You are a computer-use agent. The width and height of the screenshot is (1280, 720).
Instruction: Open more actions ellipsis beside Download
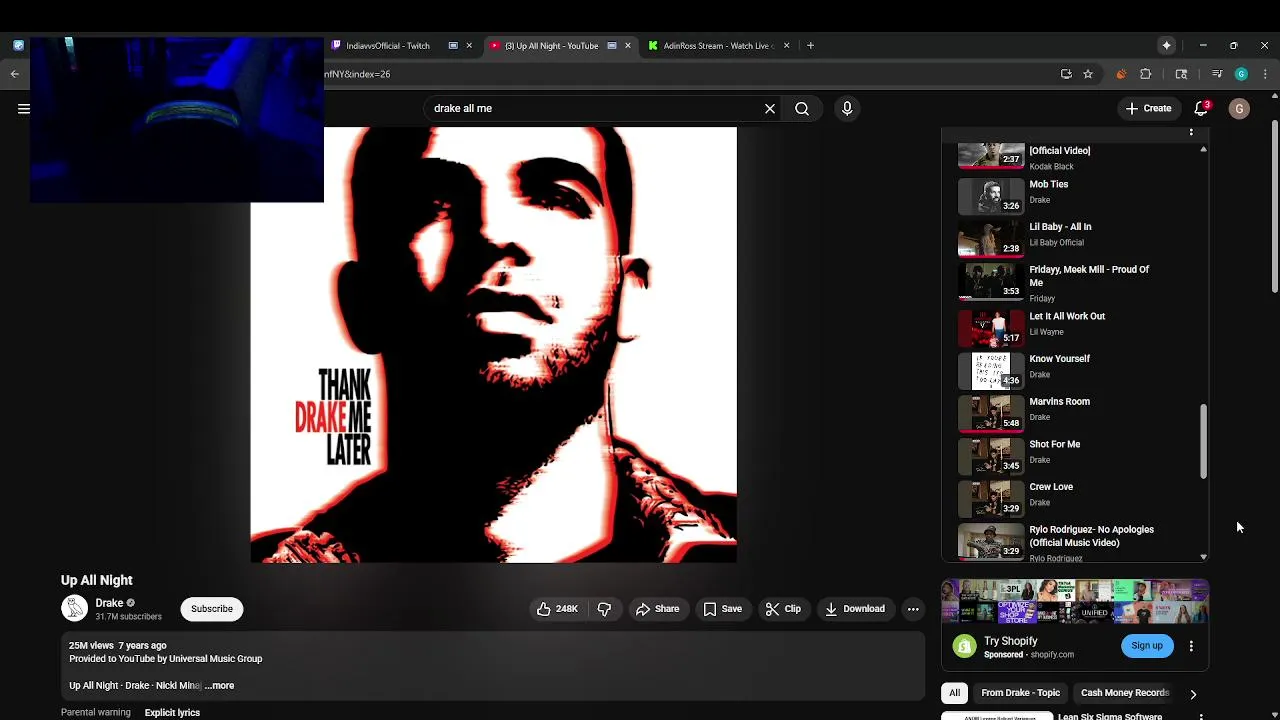913,609
